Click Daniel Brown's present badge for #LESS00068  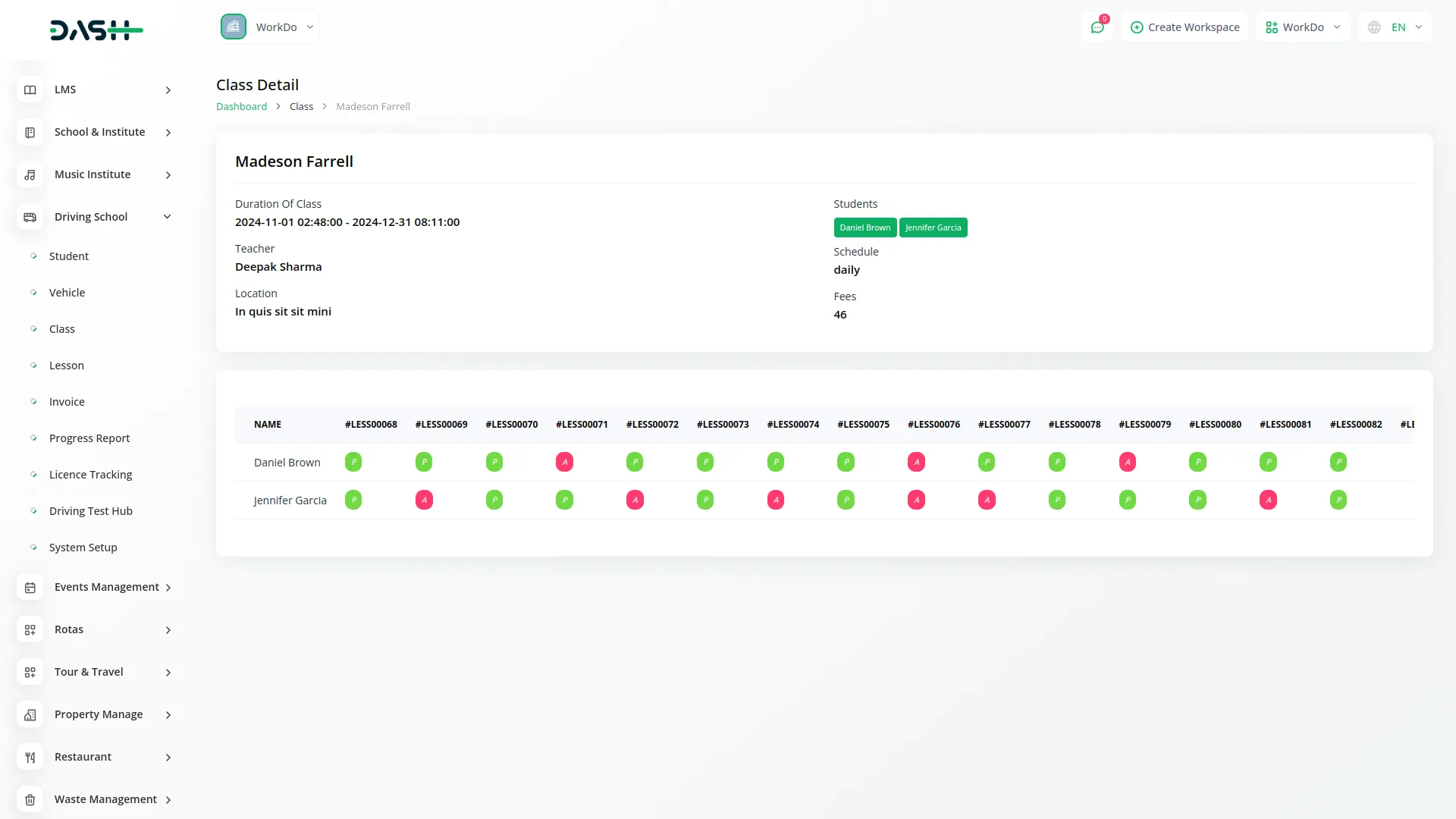point(353,462)
